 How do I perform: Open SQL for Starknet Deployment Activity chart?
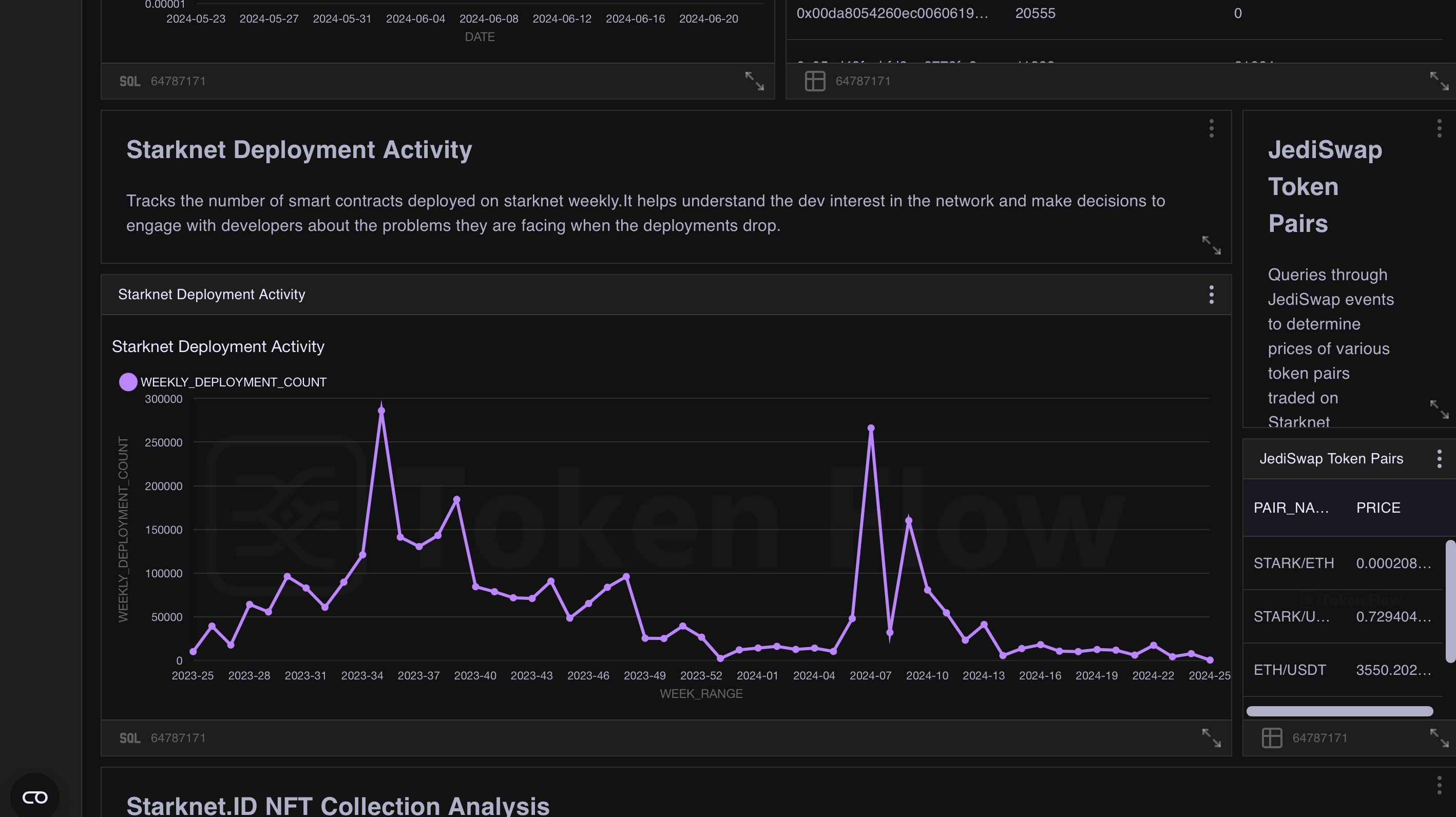tap(130, 738)
